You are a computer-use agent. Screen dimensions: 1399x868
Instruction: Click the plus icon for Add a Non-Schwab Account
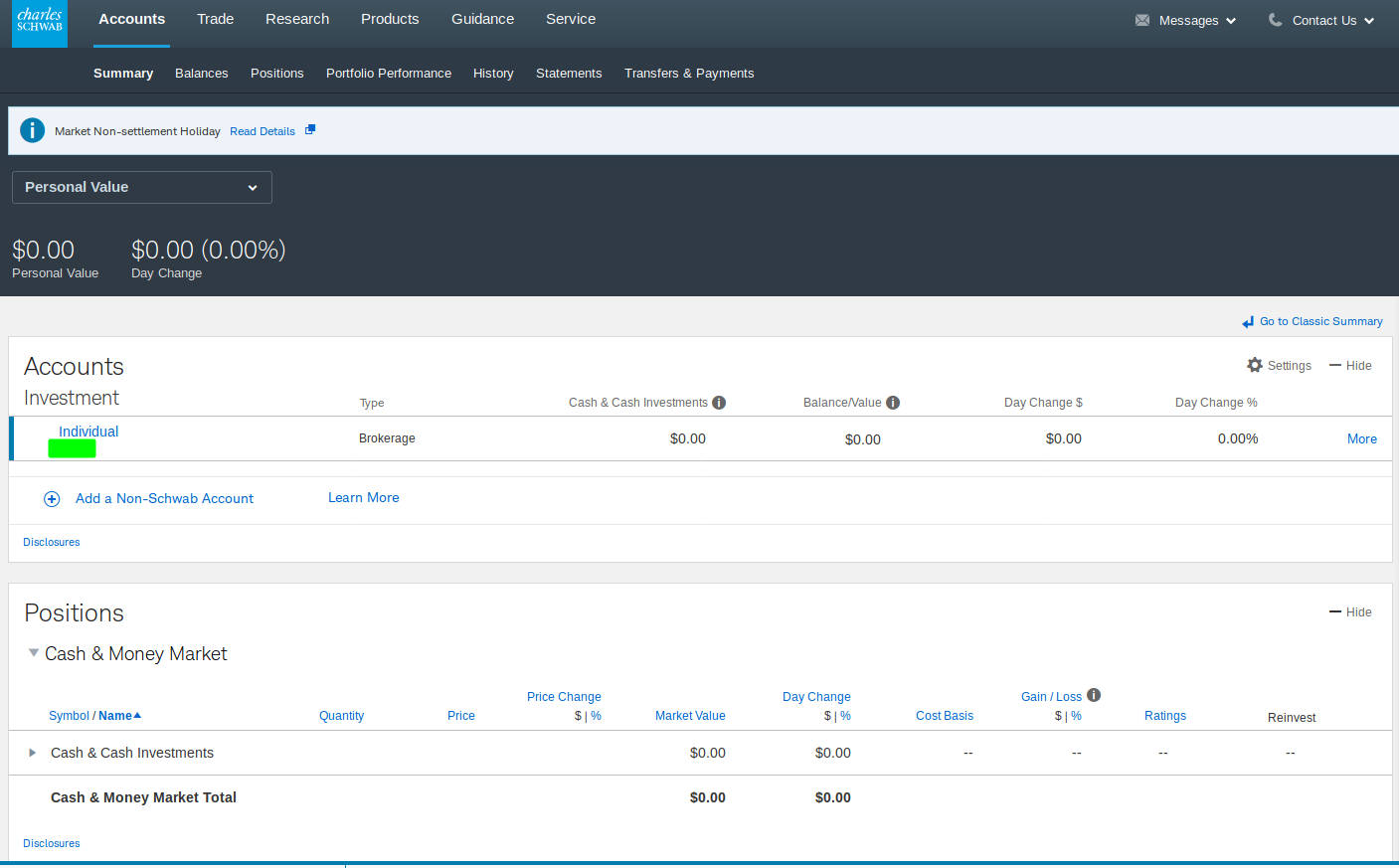point(52,499)
